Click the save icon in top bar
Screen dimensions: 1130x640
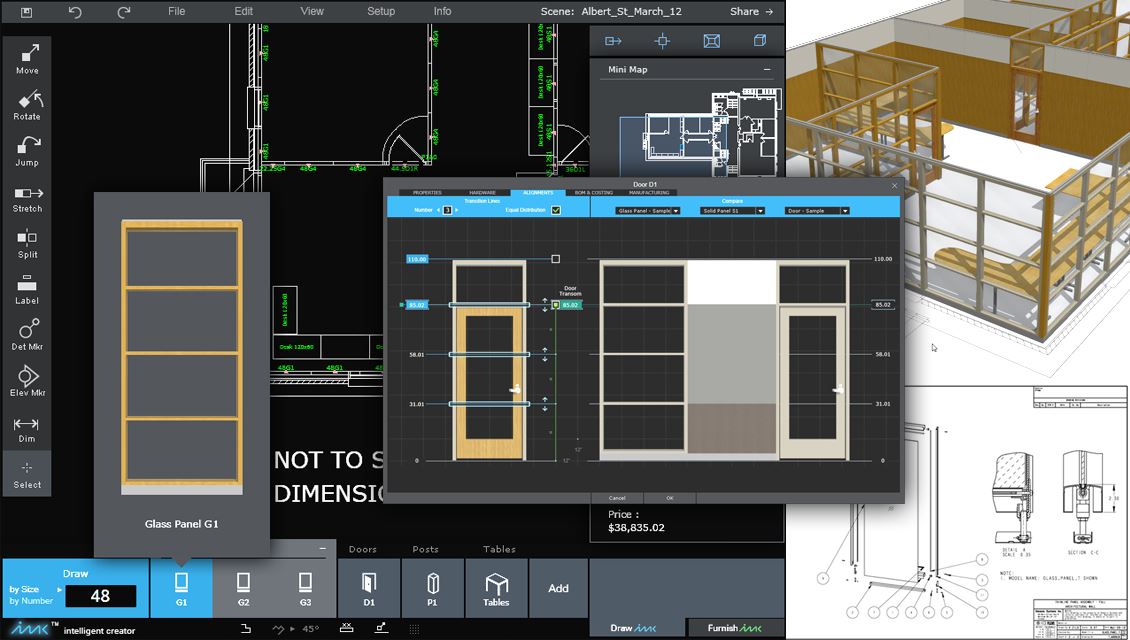tap(26, 12)
